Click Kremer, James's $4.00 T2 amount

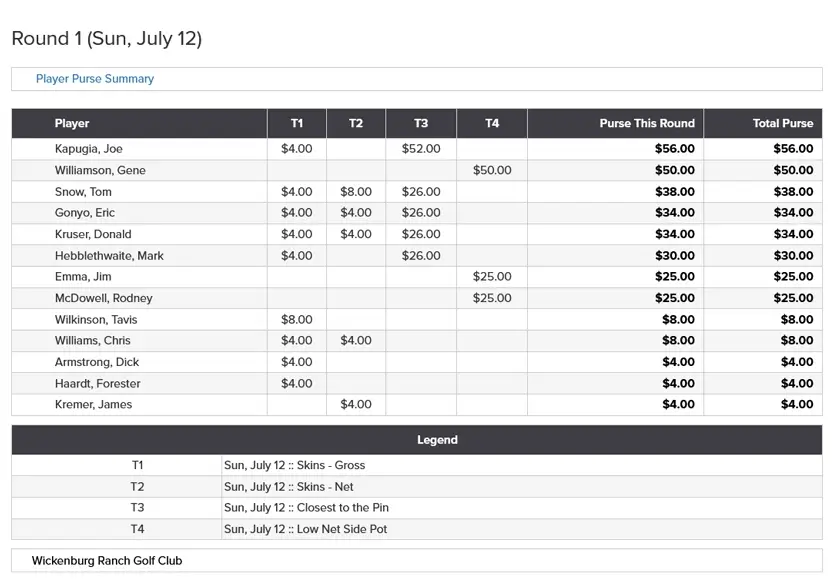tap(356, 404)
